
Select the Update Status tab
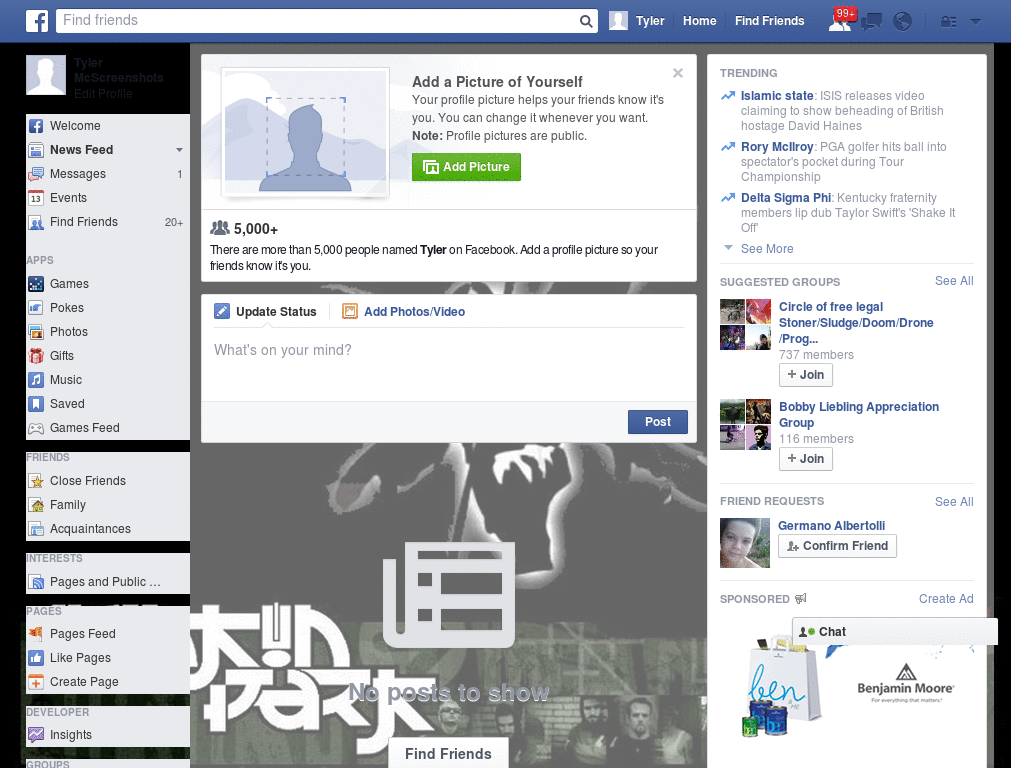(x=265, y=312)
